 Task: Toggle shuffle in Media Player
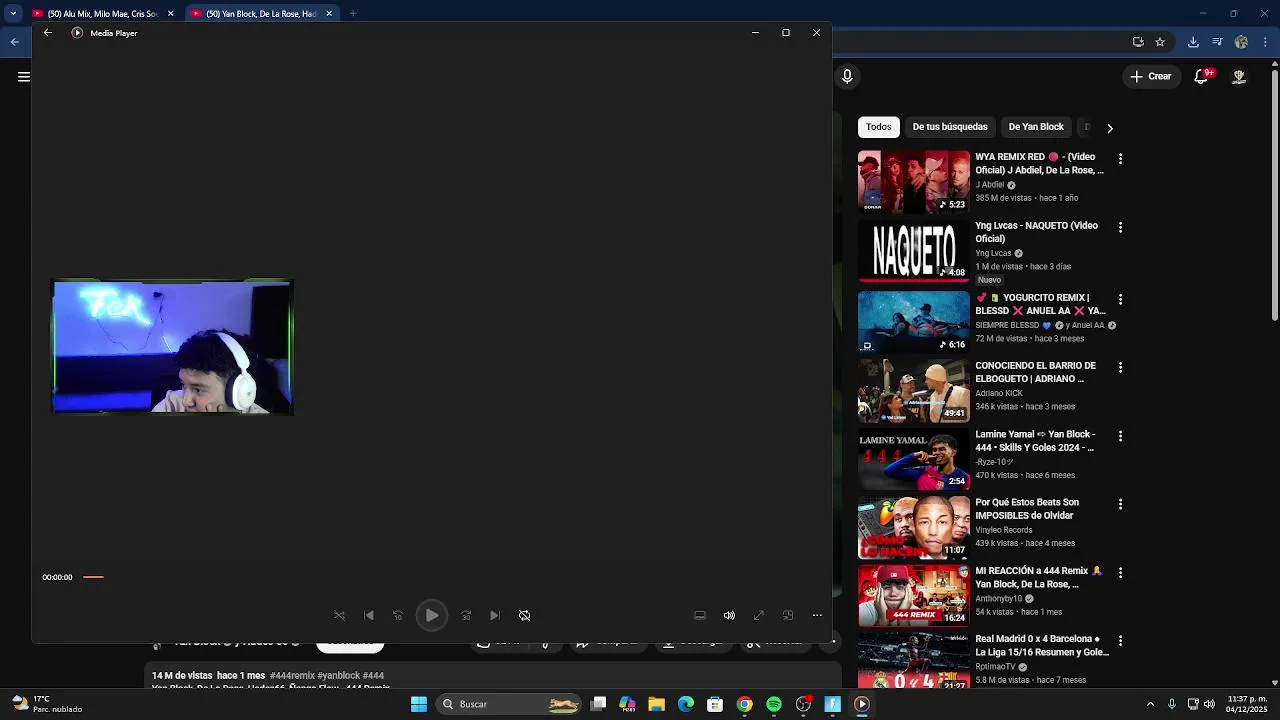[x=339, y=616]
